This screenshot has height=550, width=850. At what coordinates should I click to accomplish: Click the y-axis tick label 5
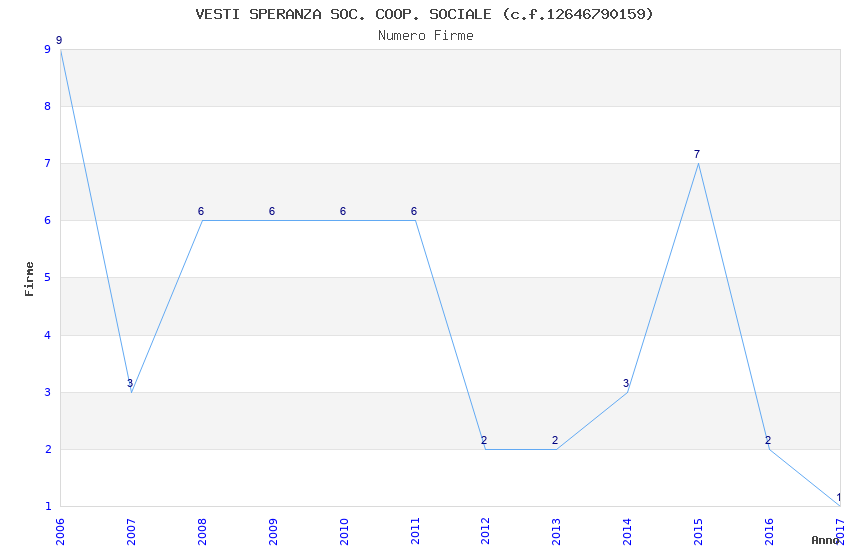[48, 277]
